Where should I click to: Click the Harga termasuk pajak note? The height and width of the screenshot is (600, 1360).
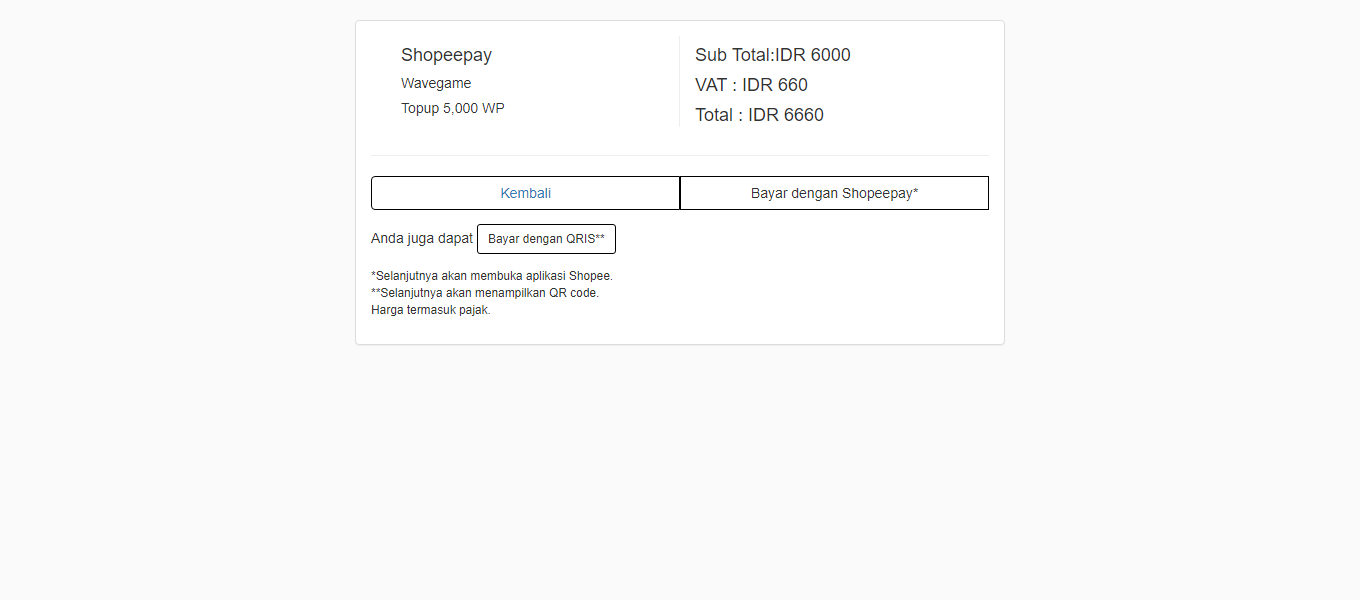click(431, 310)
